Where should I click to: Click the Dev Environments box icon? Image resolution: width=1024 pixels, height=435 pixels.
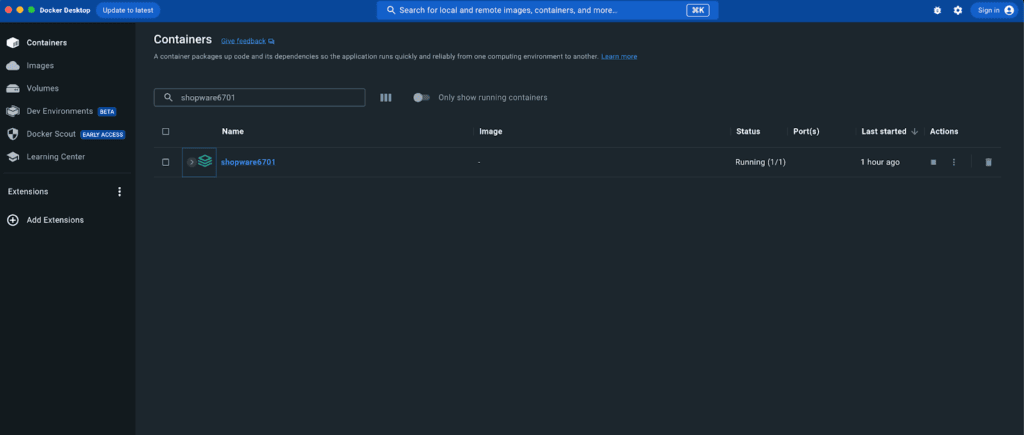[x=12, y=111]
